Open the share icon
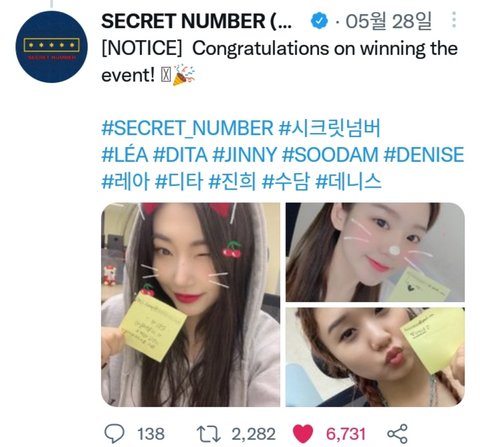The height and width of the screenshot is (447, 480). [397, 434]
